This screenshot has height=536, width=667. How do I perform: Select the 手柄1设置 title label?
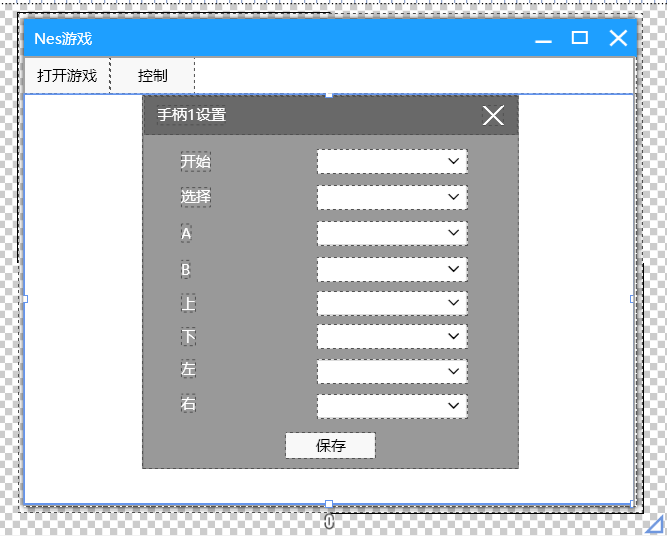tap(191, 114)
